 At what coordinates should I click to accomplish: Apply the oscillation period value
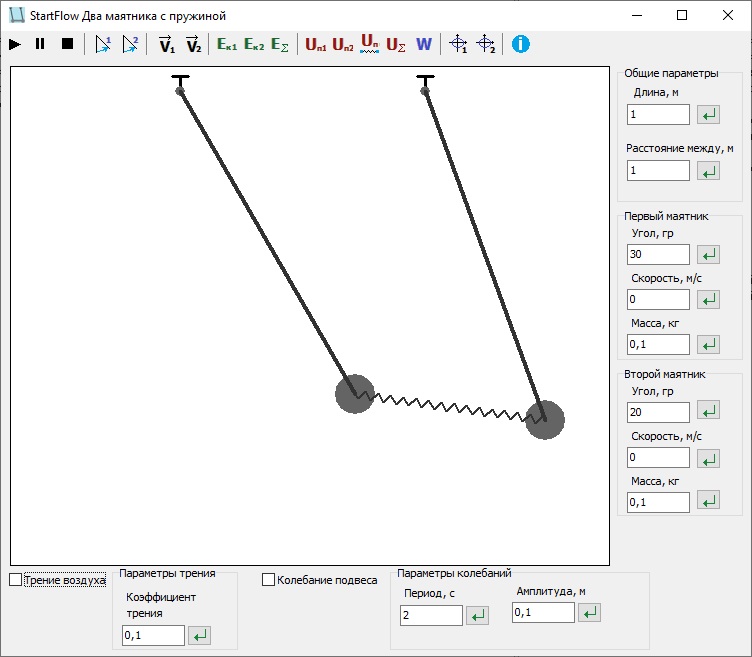(478, 615)
